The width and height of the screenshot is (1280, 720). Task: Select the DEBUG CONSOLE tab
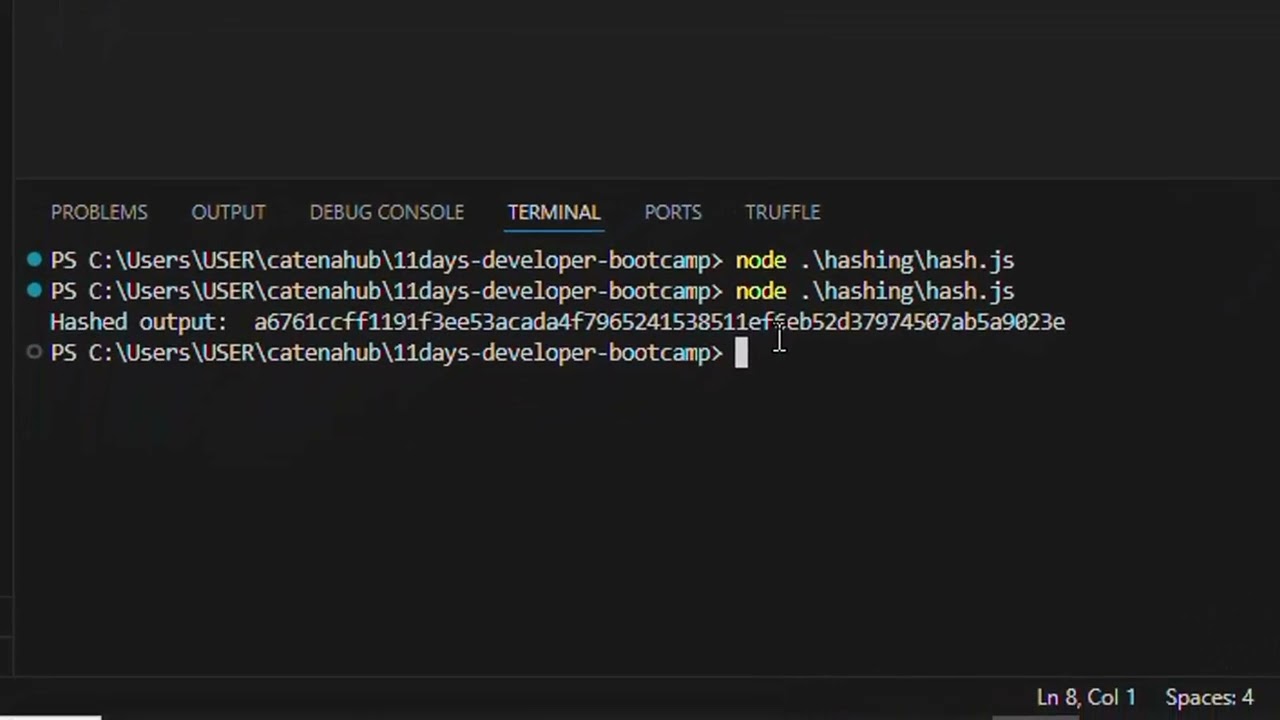click(x=386, y=212)
